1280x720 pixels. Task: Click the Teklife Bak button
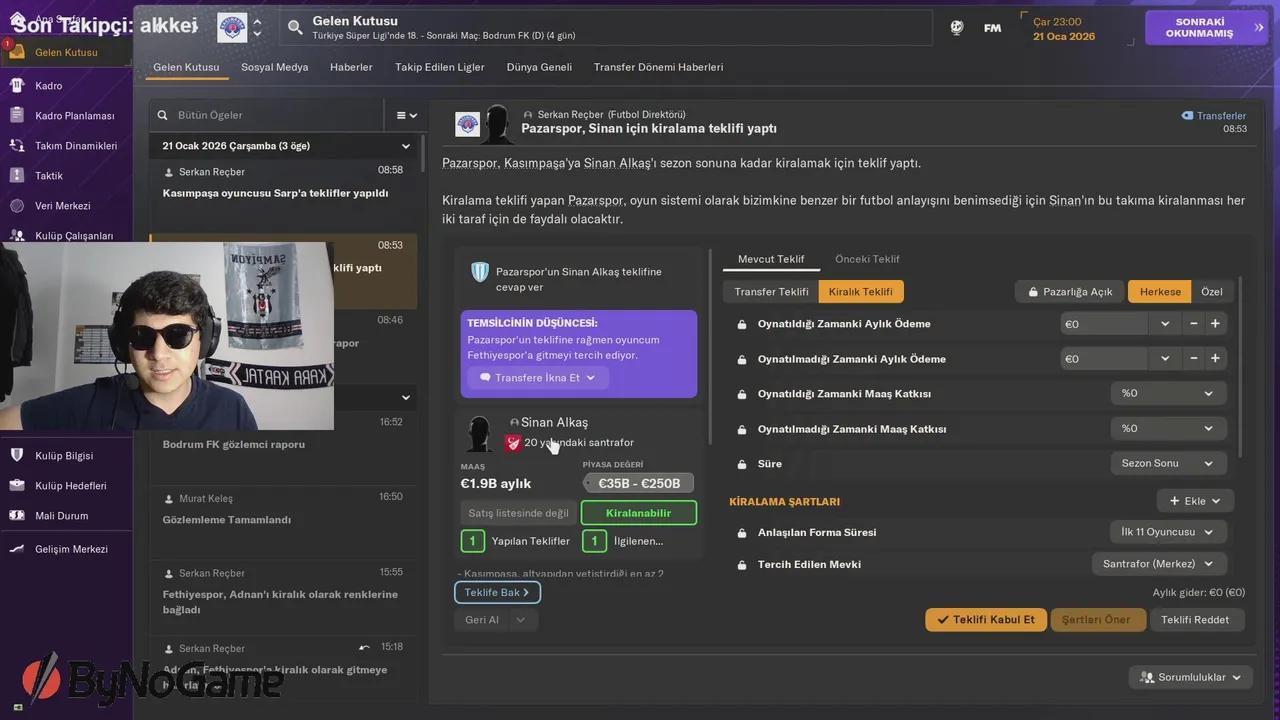(x=497, y=592)
